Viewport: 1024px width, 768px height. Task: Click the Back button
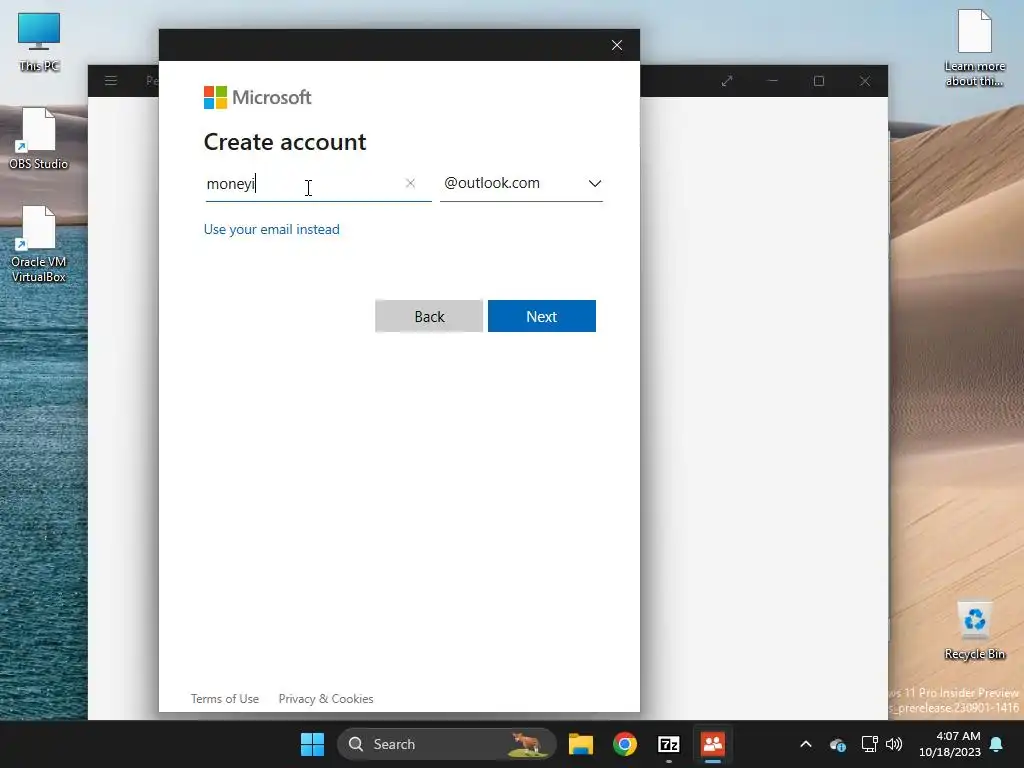pyautogui.click(x=429, y=316)
